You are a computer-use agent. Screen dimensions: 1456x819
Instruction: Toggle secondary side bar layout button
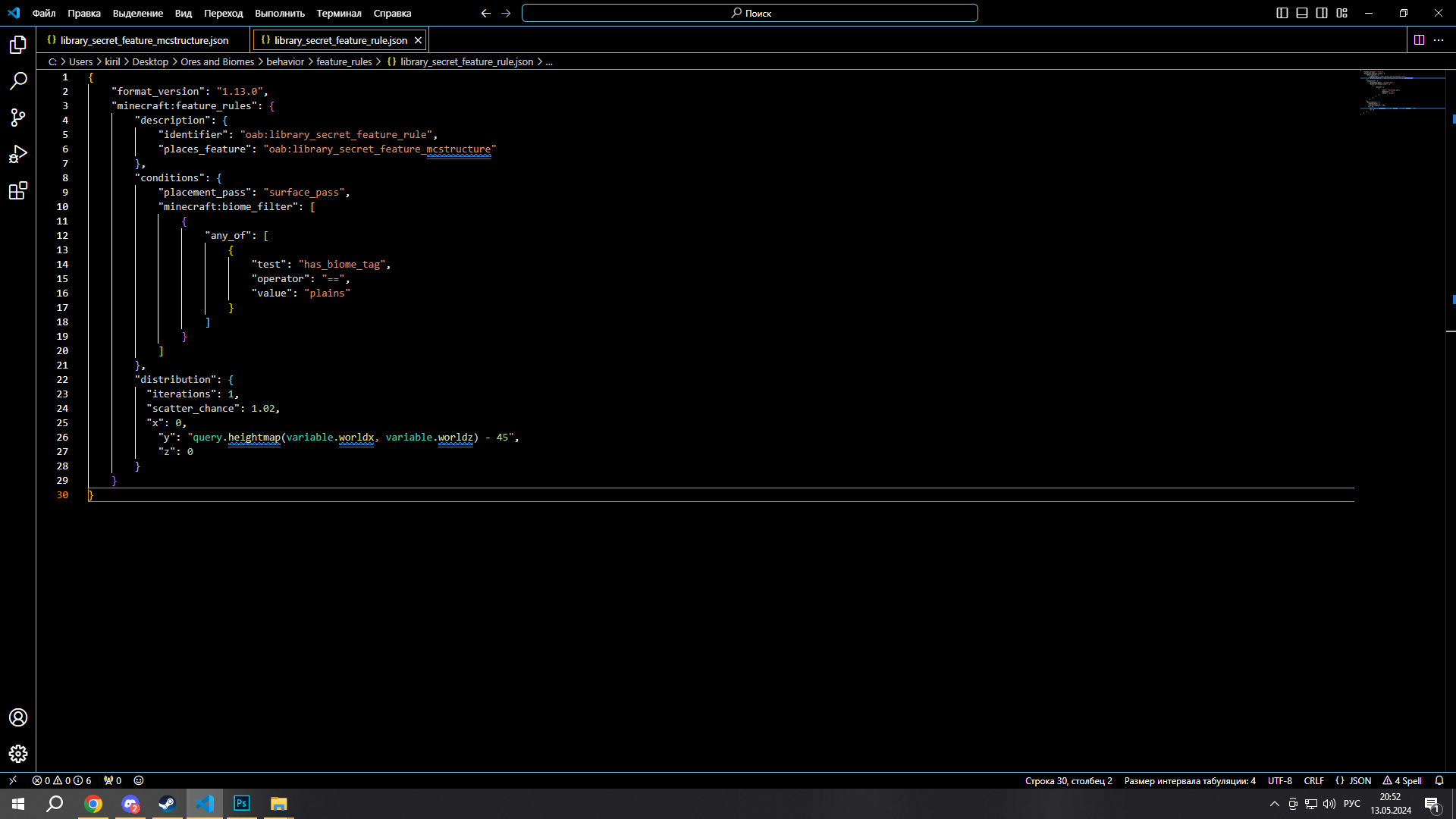(1322, 13)
